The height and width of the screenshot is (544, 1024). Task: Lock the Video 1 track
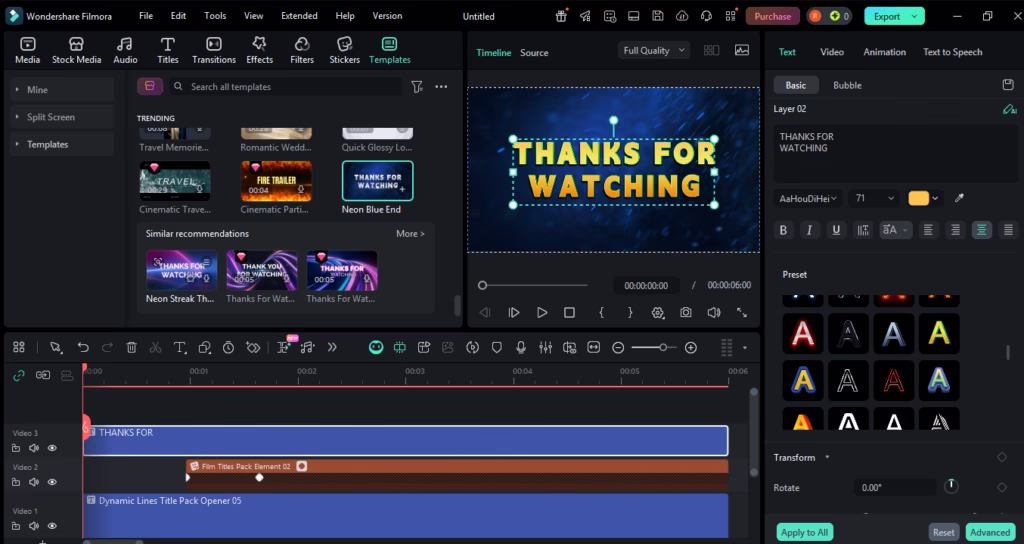pos(16,526)
